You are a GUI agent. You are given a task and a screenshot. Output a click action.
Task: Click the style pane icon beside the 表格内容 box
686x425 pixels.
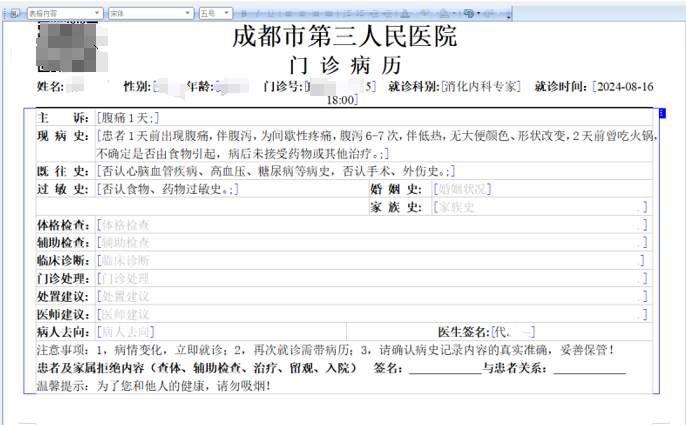pos(14,14)
